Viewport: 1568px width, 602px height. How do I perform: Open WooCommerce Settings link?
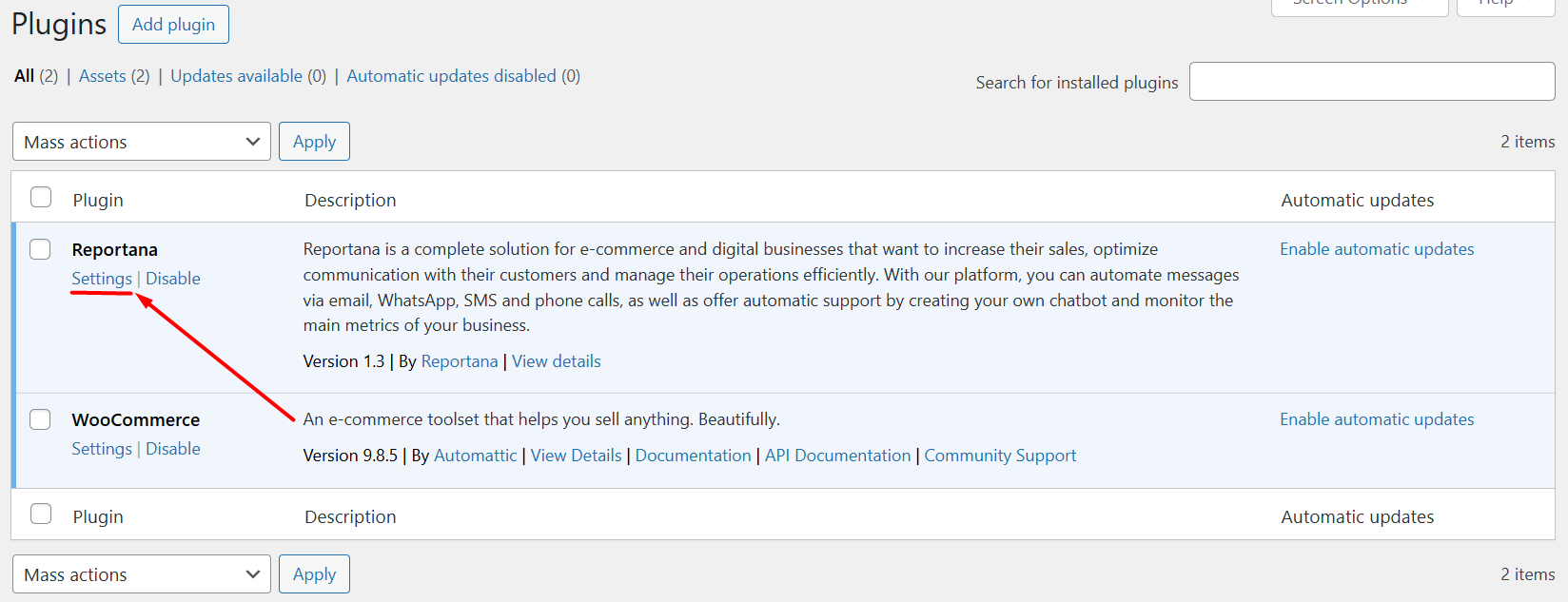click(102, 449)
